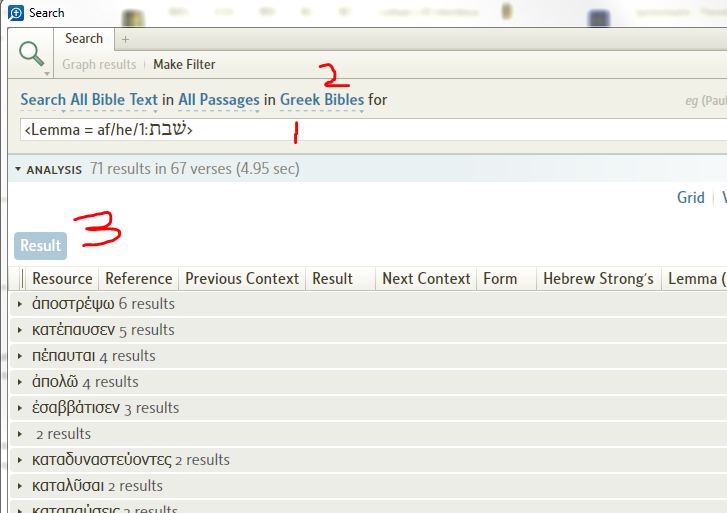This screenshot has height=513, width=727.
Task: Expand the ἀπολῶ 4 results group
Action: click(x=19, y=382)
